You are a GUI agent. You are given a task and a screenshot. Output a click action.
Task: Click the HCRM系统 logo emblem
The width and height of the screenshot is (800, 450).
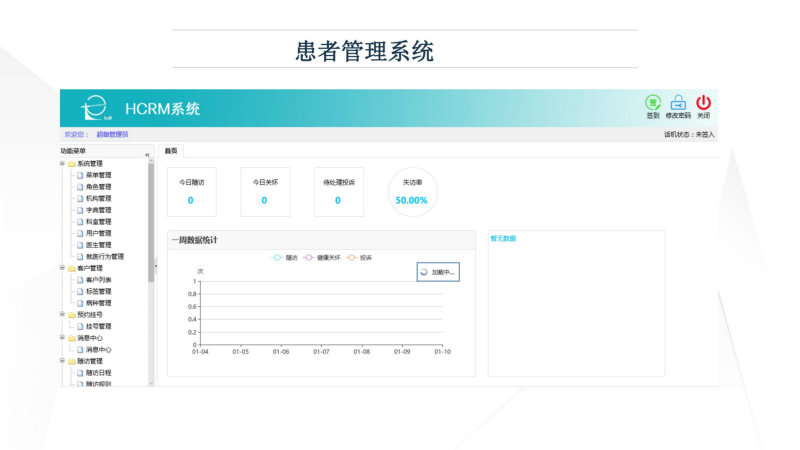pos(96,108)
